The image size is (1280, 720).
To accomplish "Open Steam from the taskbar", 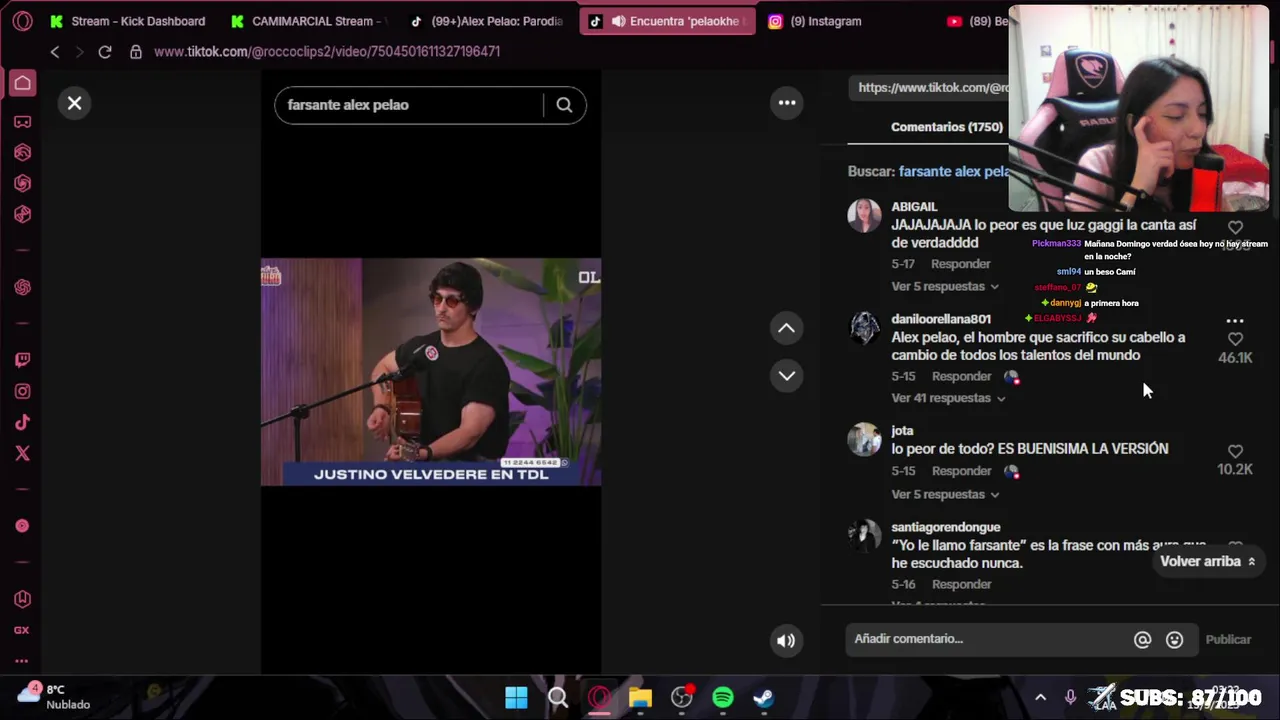I will click(763, 698).
